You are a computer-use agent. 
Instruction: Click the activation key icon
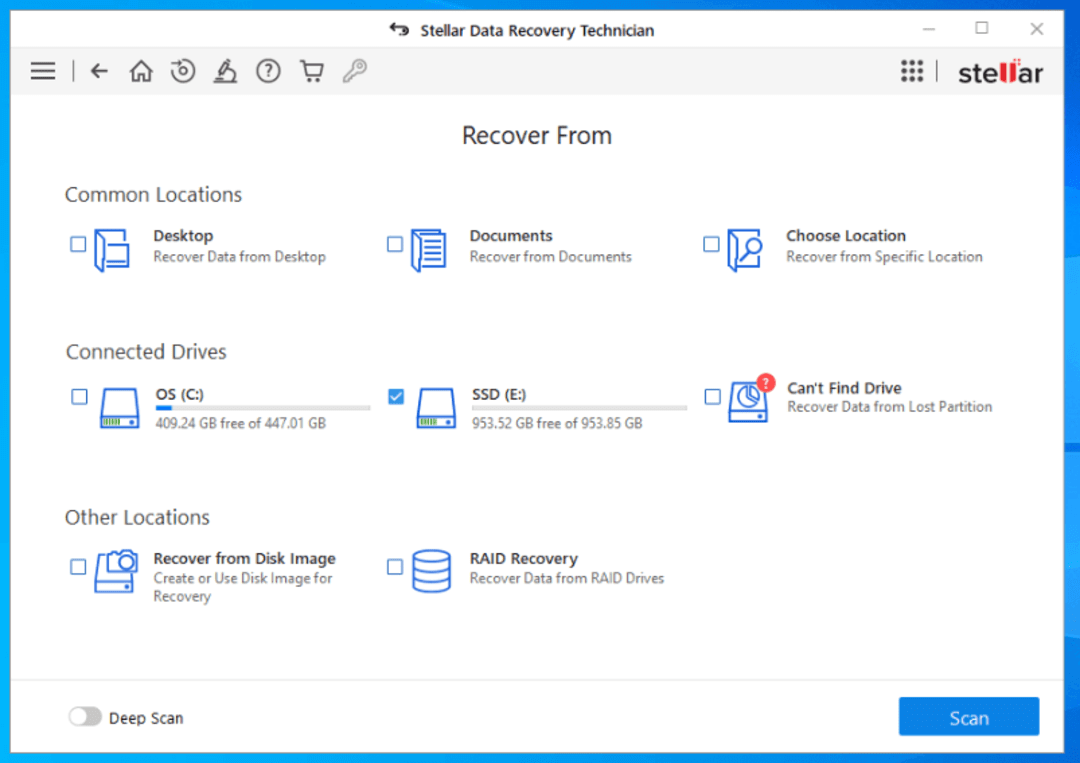click(x=355, y=71)
